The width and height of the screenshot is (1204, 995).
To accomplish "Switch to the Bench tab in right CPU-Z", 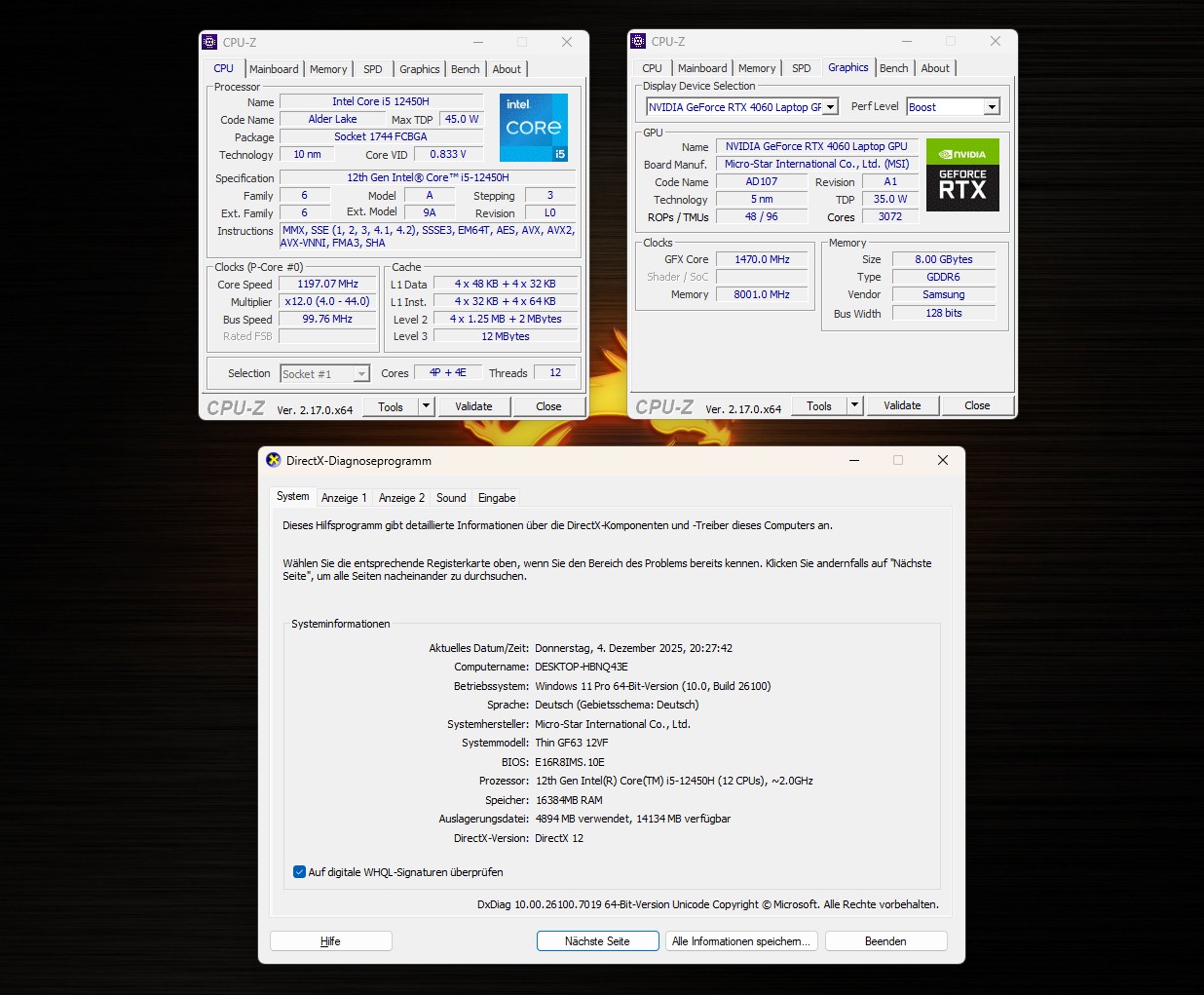I will (x=893, y=67).
